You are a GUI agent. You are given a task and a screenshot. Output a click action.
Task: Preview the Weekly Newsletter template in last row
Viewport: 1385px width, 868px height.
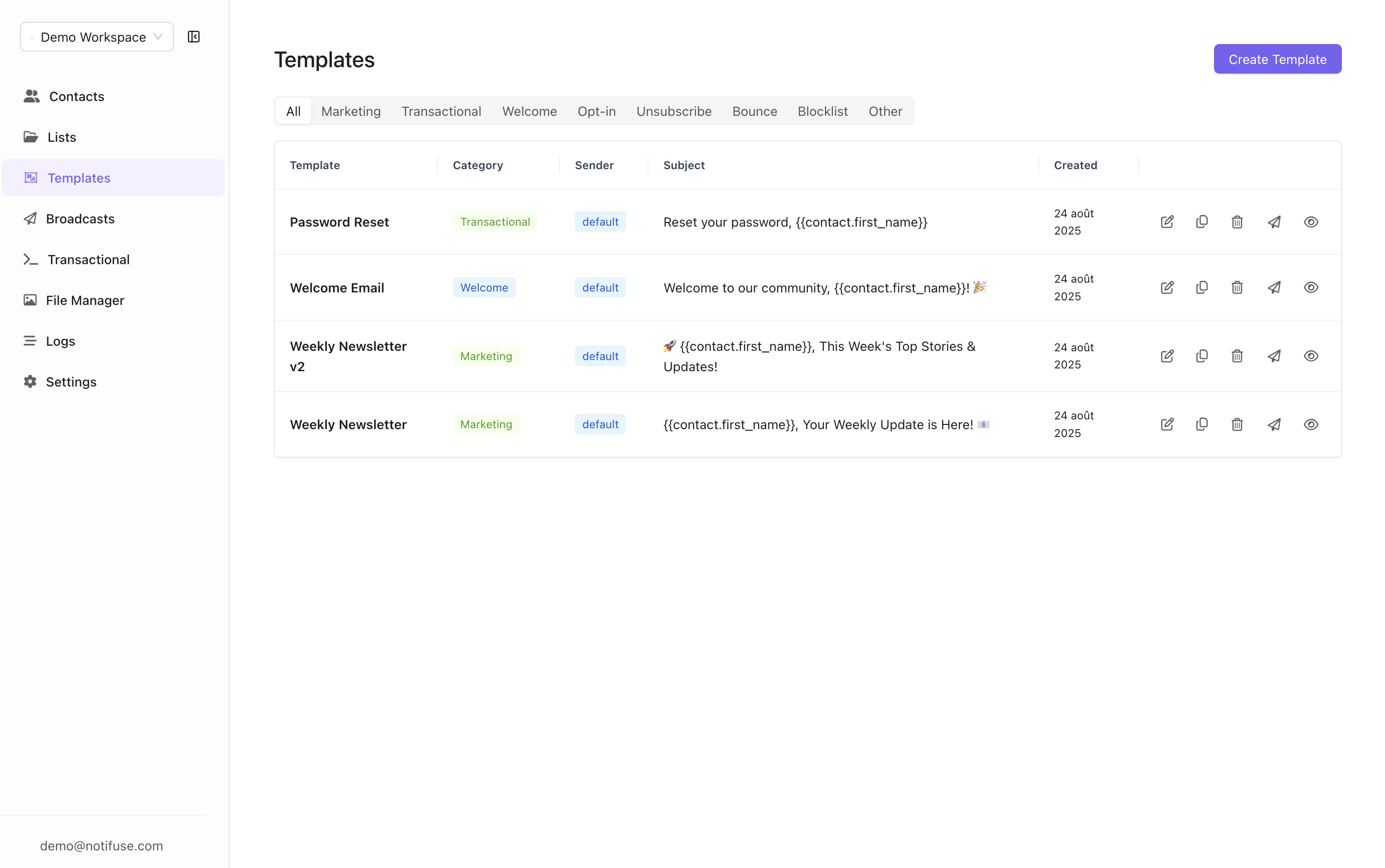(1310, 425)
